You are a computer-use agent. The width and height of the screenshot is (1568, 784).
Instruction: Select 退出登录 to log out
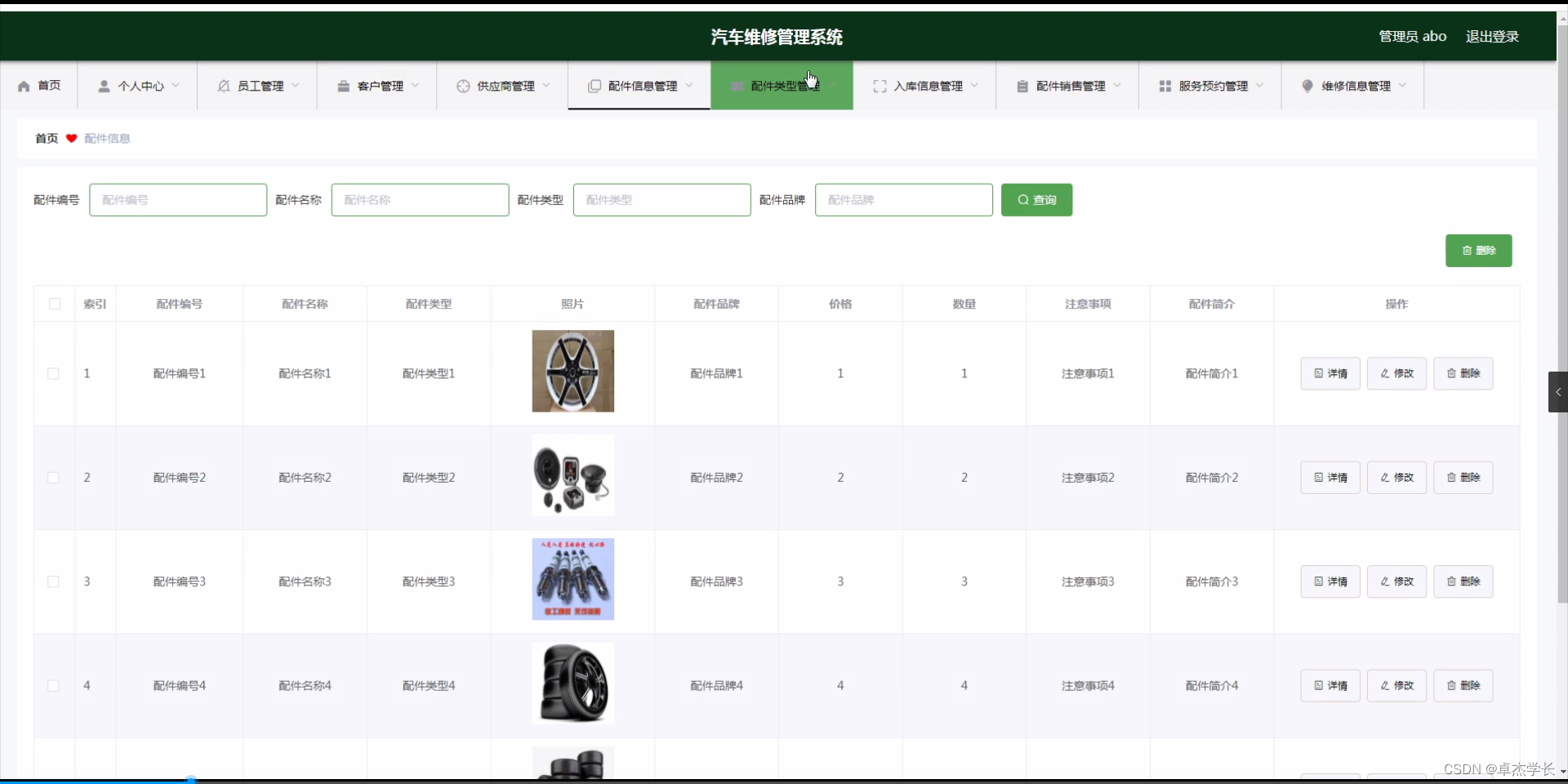click(x=1492, y=36)
